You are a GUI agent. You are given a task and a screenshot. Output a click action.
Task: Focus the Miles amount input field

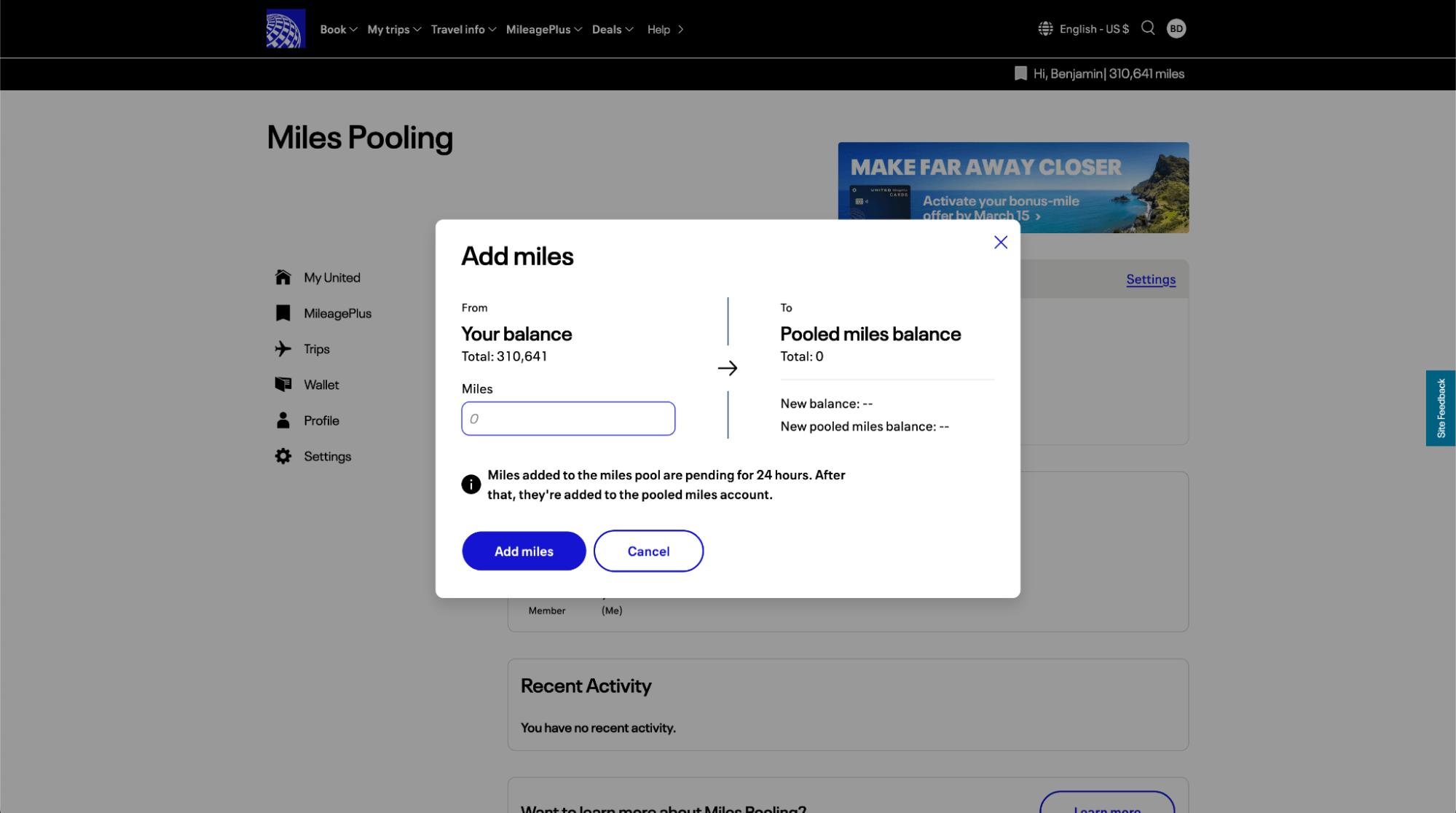[x=568, y=419]
